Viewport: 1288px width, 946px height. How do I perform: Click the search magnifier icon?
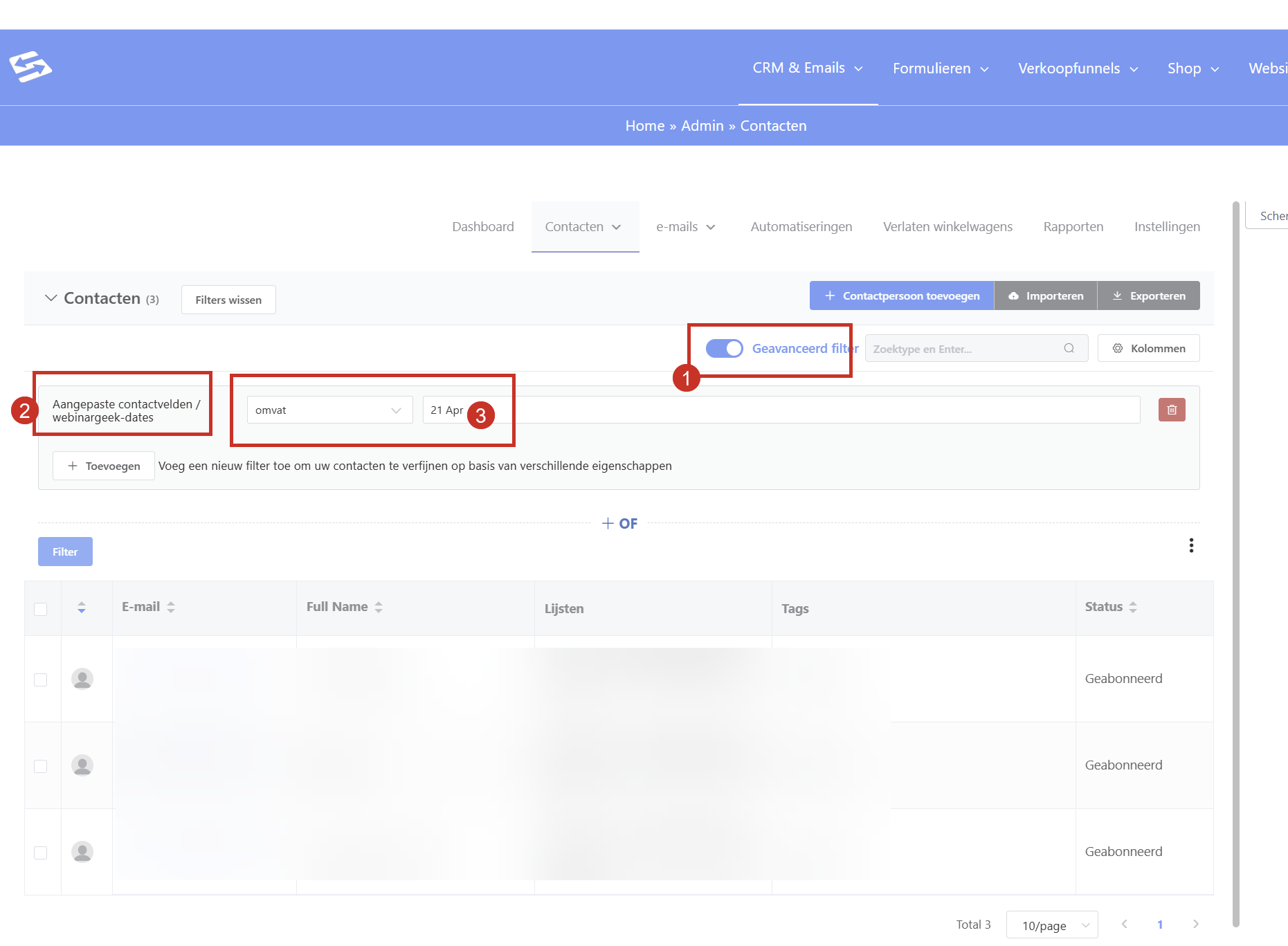pos(1069,348)
